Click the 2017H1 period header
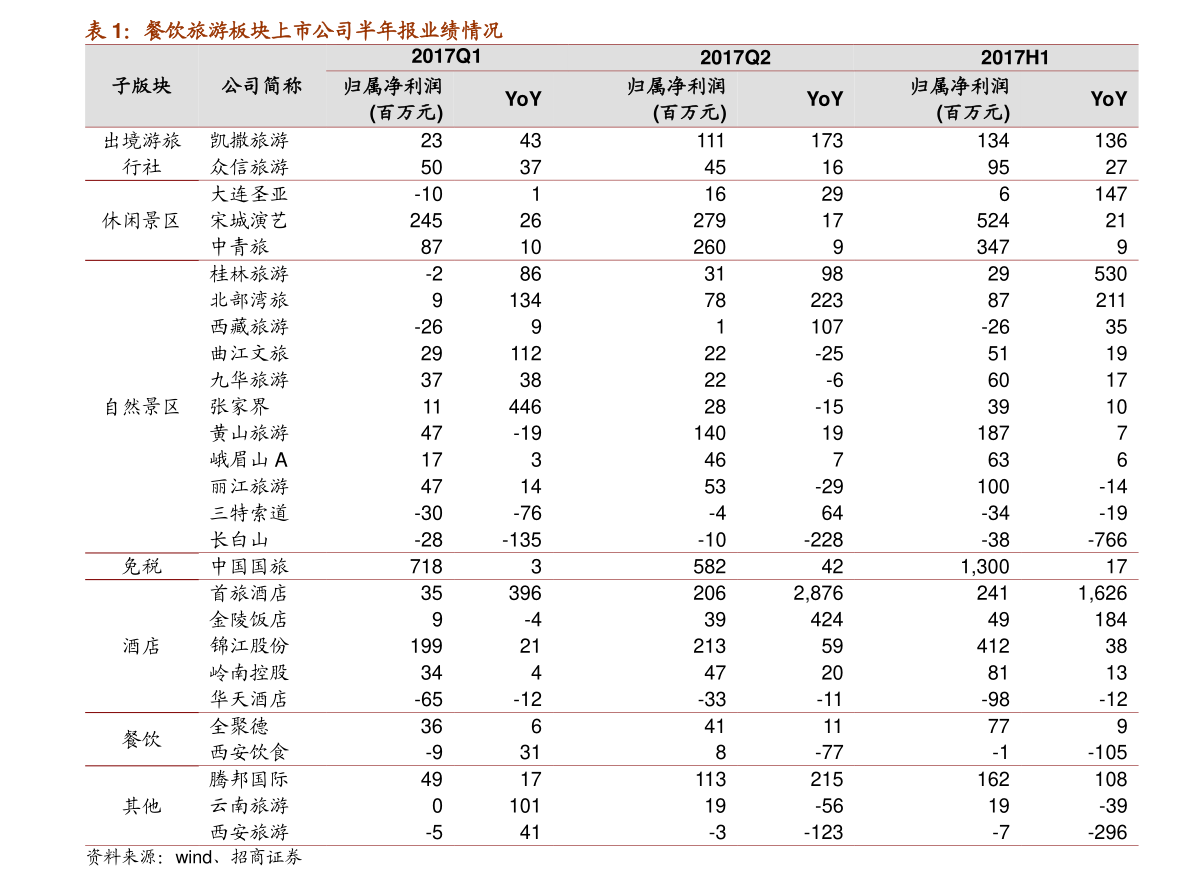The height and width of the screenshot is (888, 1191). 1014,58
